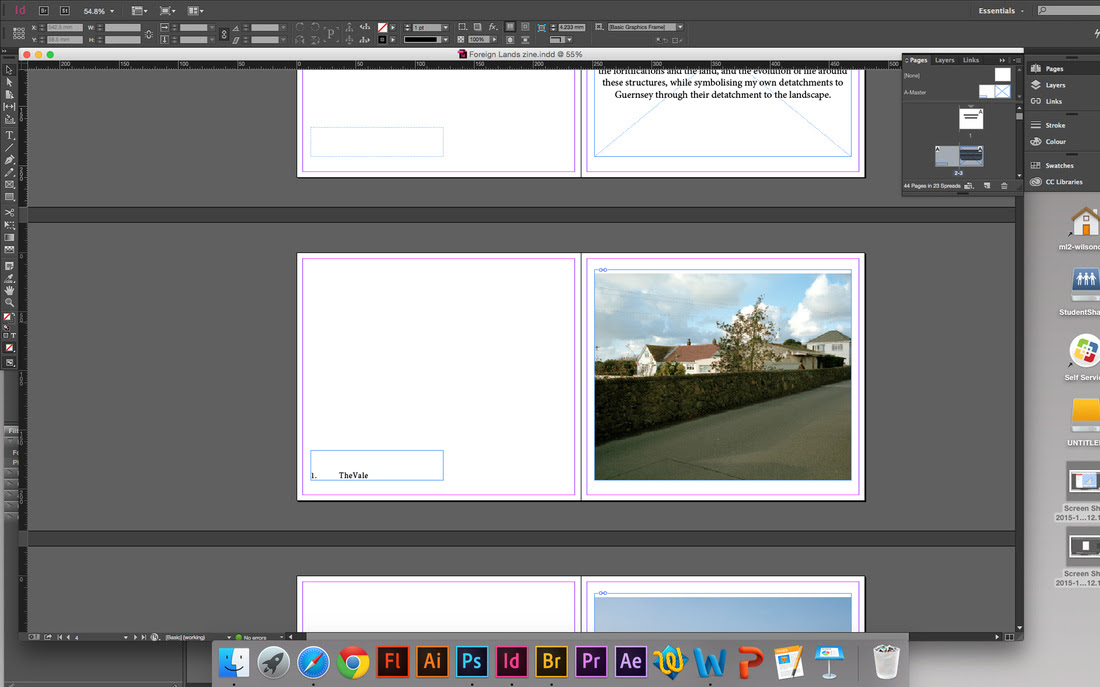
Task: Open Swatches panel from dock
Action: click(x=1052, y=166)
